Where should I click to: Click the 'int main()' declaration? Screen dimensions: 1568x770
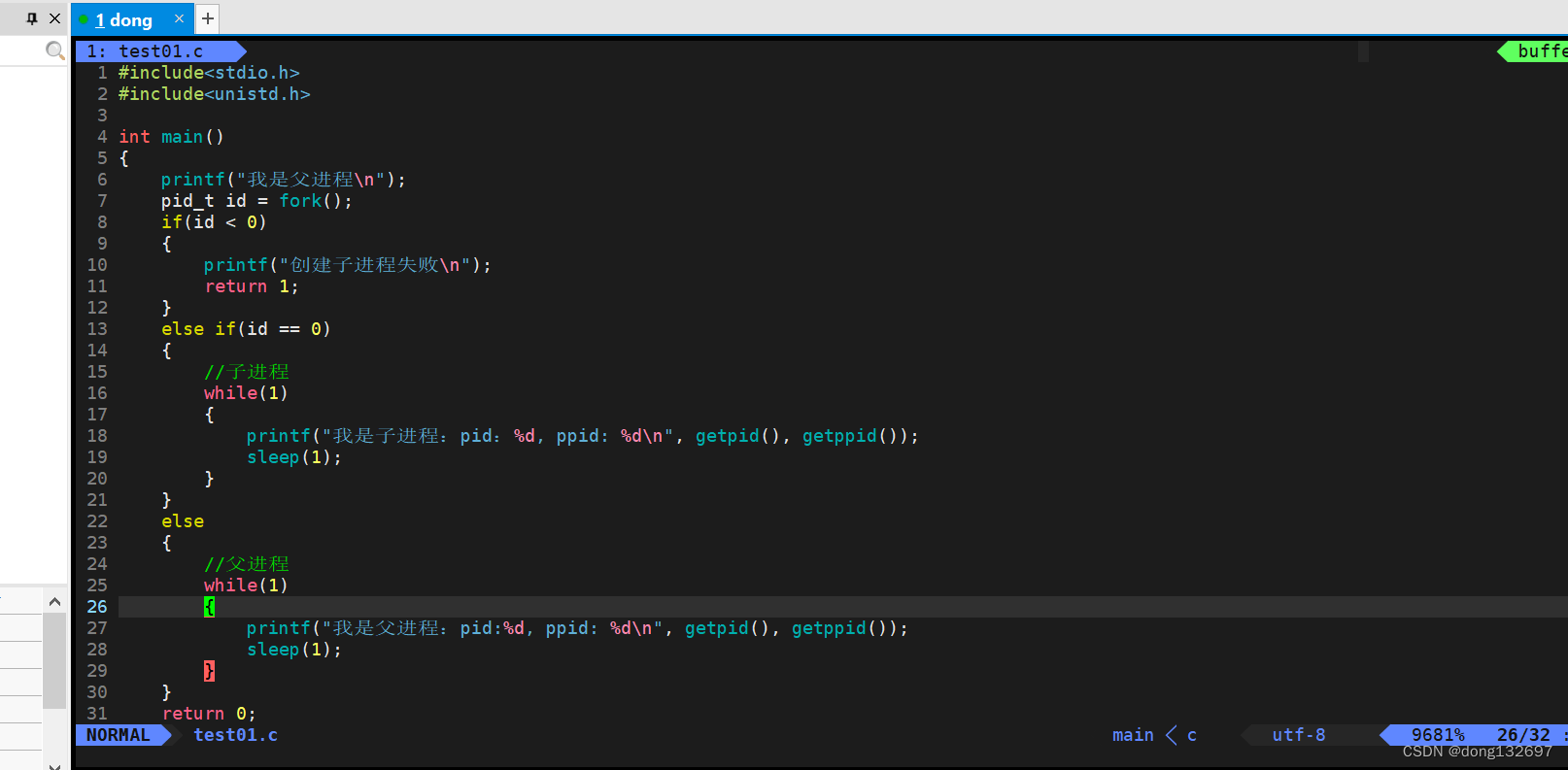tap(171, 137)
